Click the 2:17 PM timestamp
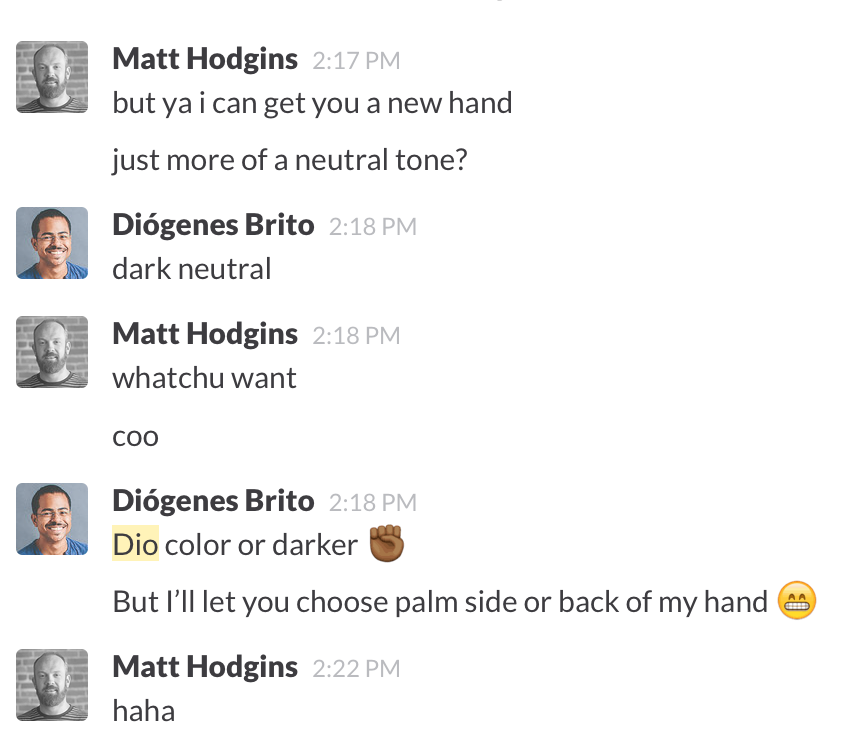The width and height of the screenshot is (846, 744). click(x=356, y=60)
